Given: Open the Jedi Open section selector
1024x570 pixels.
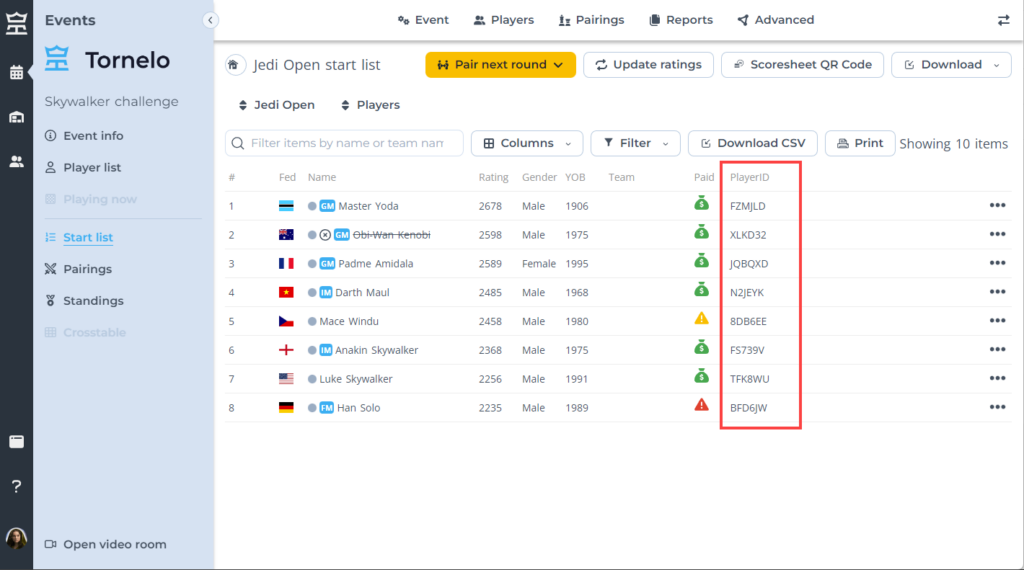Looking at the screenshot, I should [277, 105].
